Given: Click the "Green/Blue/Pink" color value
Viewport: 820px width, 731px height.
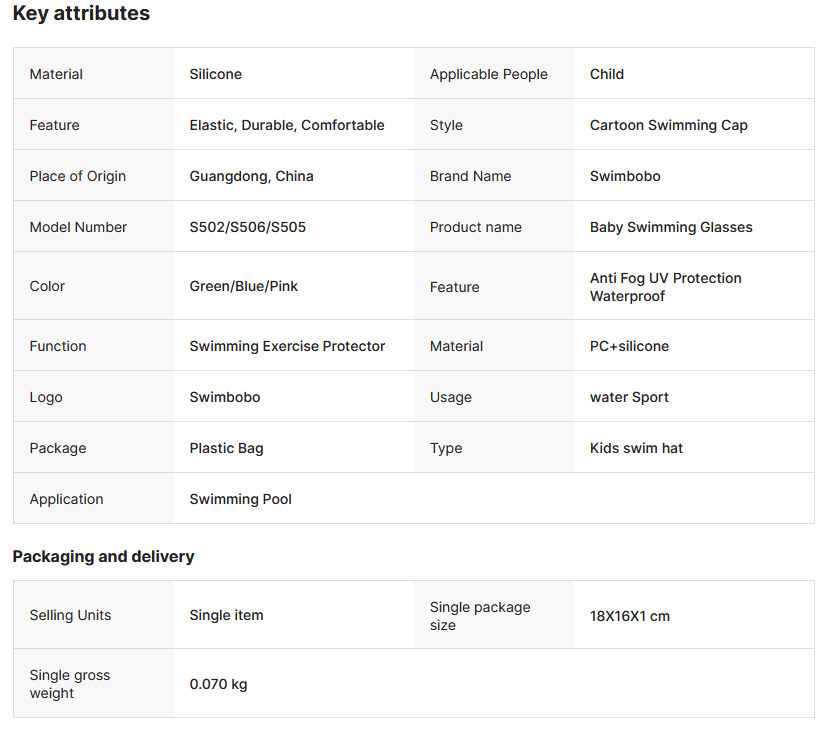Looking at the screenshot, I should point(243,286).
